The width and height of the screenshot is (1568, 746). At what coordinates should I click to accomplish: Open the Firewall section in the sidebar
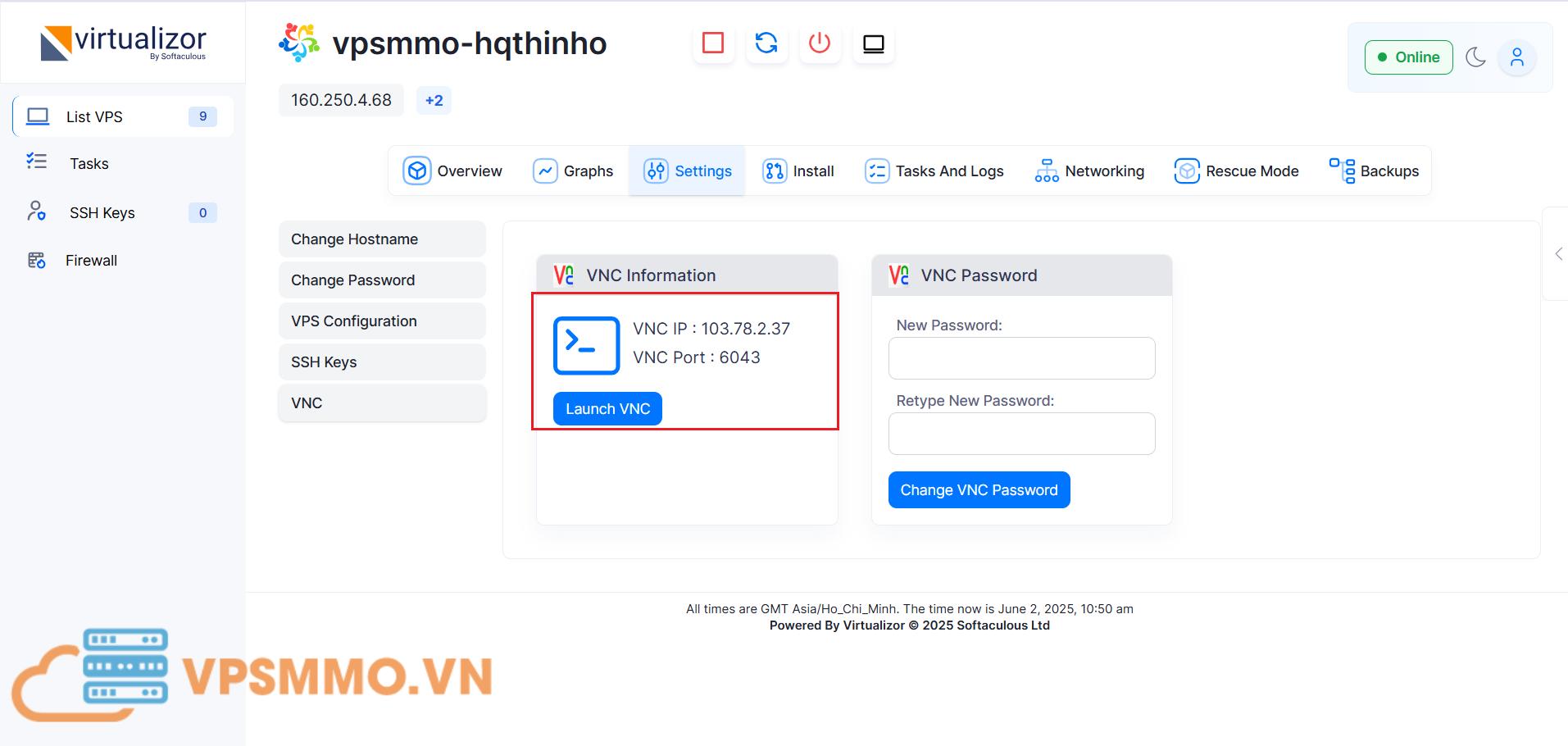pyautogui.click(x=90, y=260)
